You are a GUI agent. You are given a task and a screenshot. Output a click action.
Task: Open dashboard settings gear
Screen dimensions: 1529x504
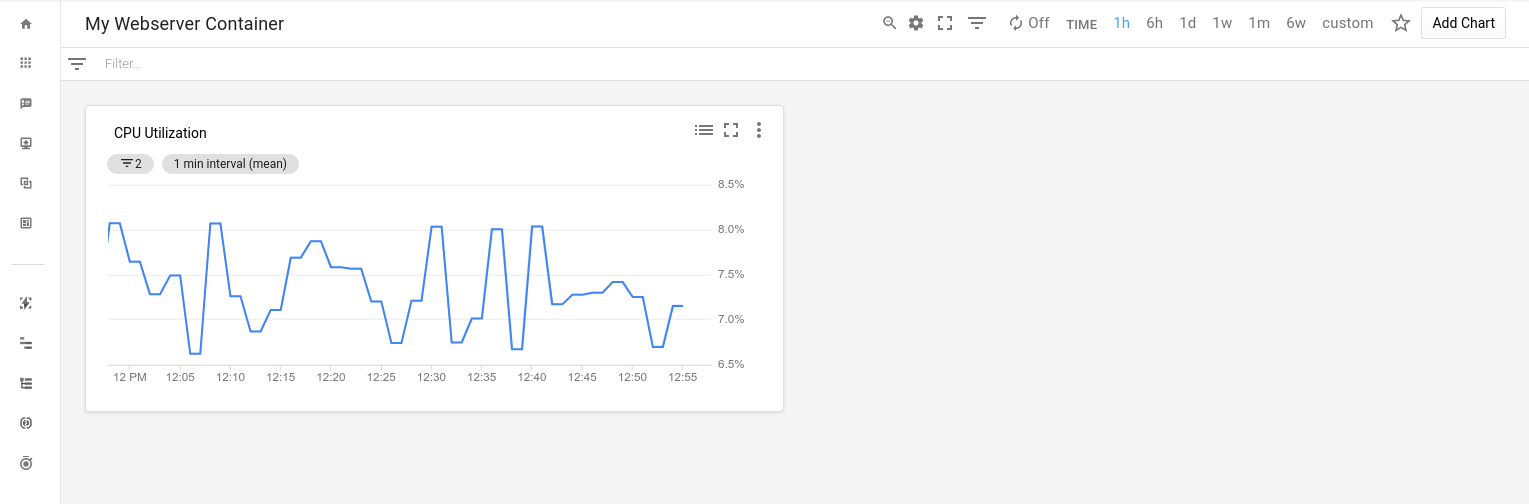916,23
